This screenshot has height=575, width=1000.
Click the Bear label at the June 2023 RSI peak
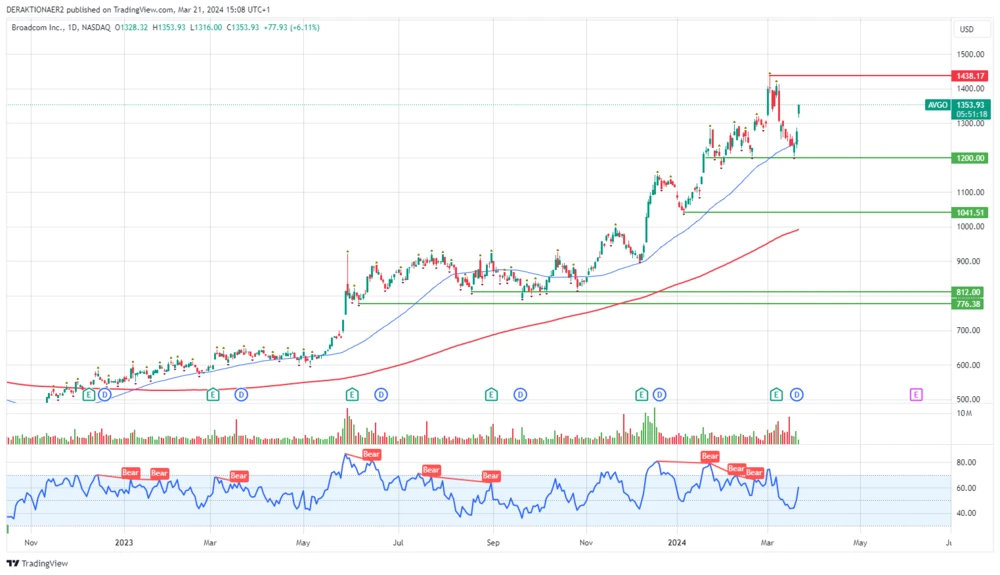371,454
